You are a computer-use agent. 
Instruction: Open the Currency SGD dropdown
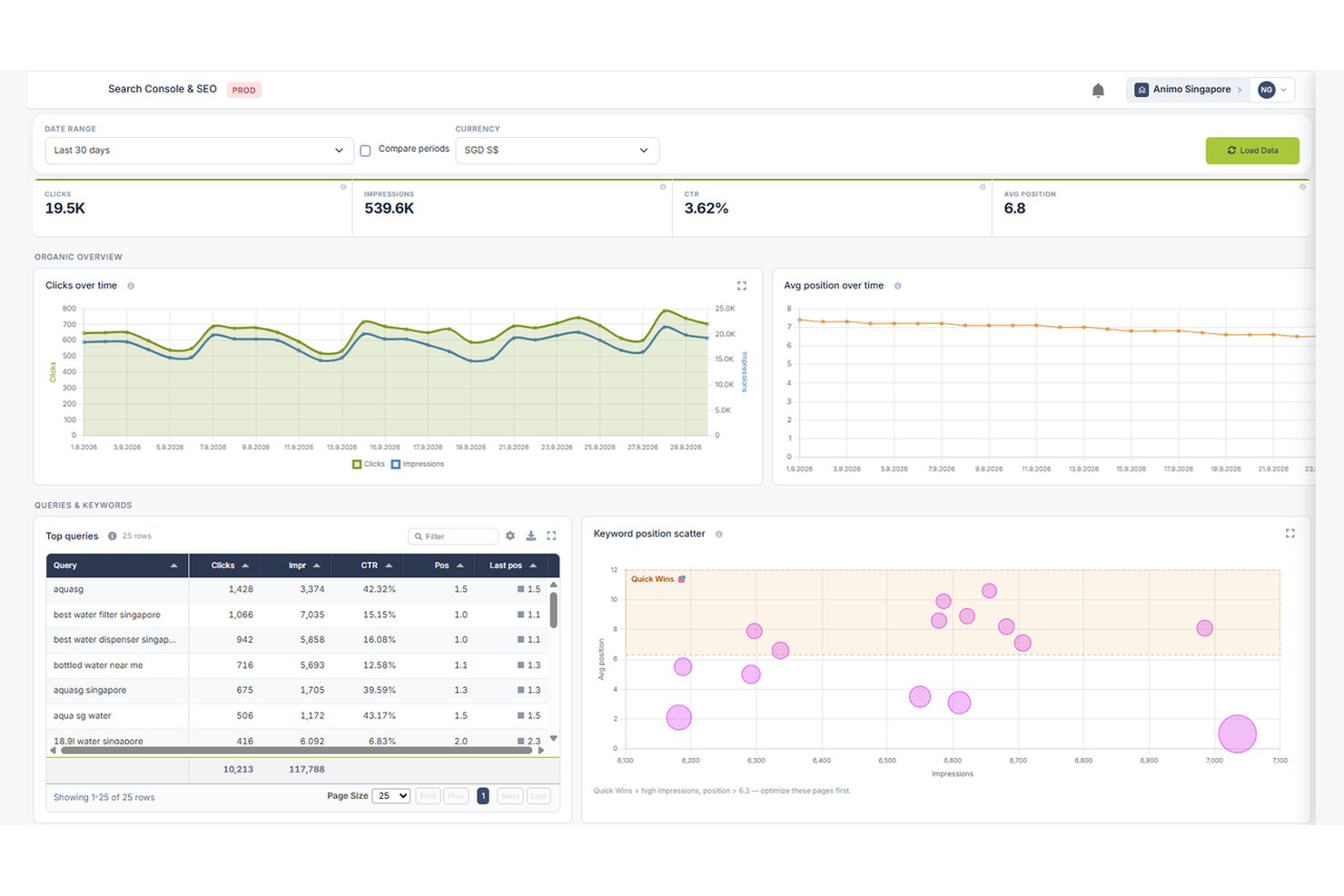point(557,151)
